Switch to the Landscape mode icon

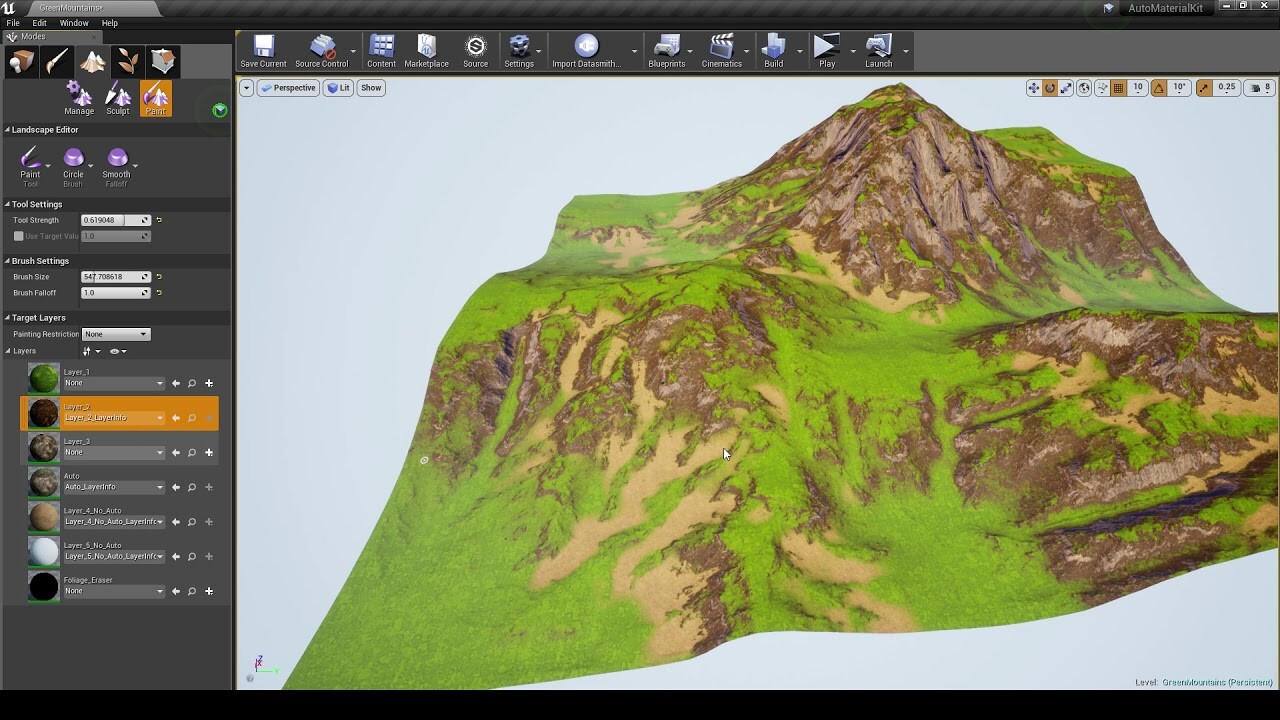click(x=90, y=60)
